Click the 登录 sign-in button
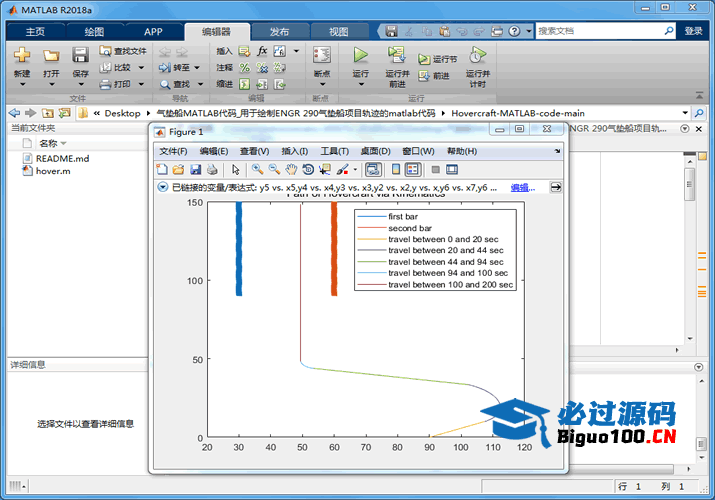 [x=694, y=31]
